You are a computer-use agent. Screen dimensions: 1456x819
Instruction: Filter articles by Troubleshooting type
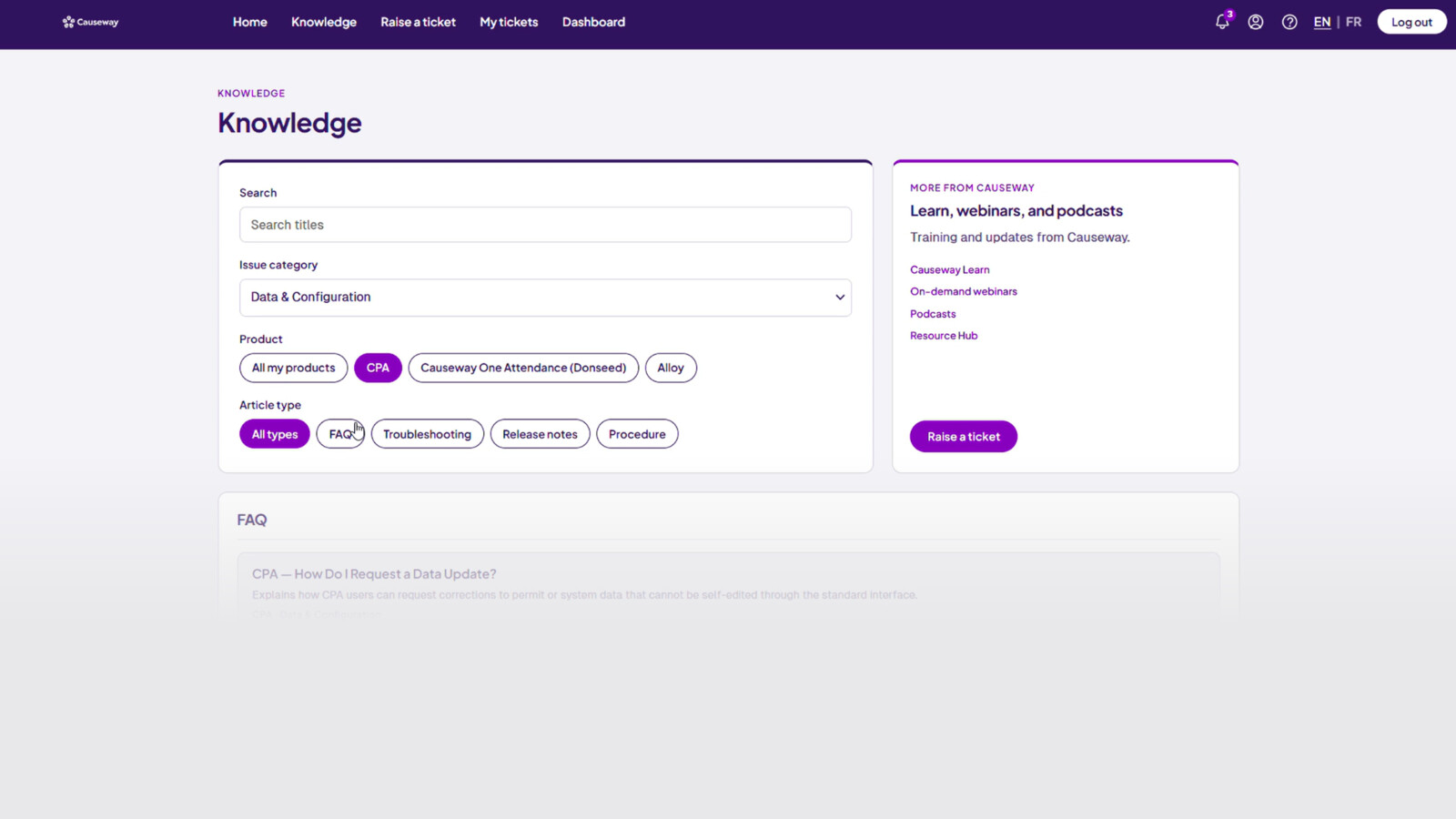(x=427, y=434)
